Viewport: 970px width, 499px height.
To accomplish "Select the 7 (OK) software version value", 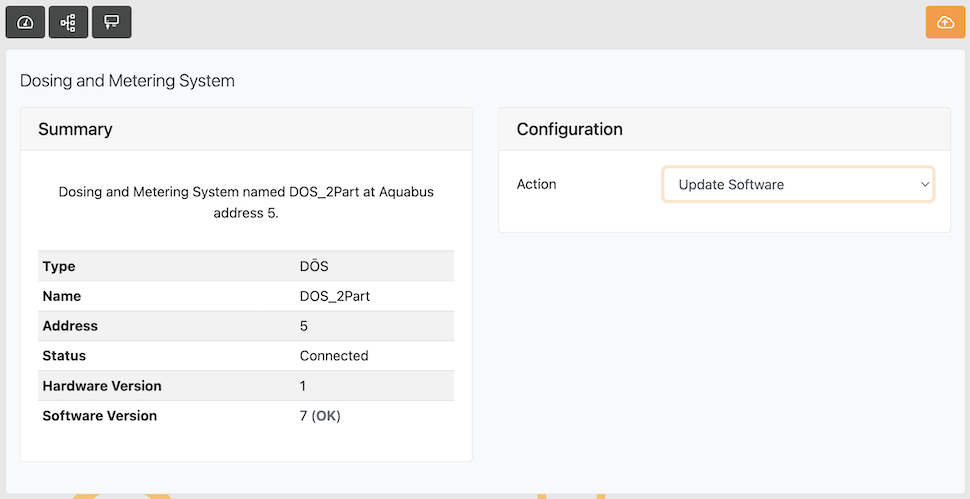I will (320, 416).
